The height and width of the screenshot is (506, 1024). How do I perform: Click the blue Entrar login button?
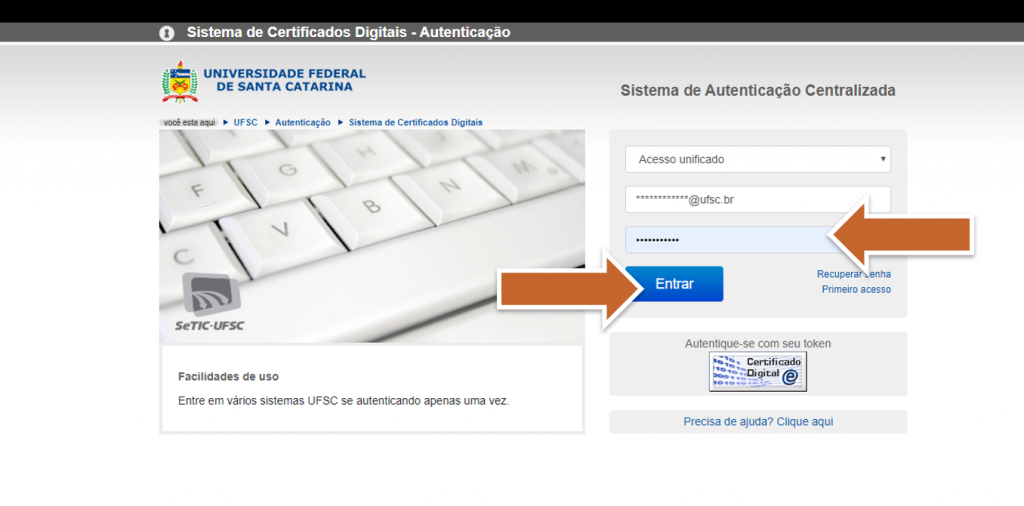point(674,284)
